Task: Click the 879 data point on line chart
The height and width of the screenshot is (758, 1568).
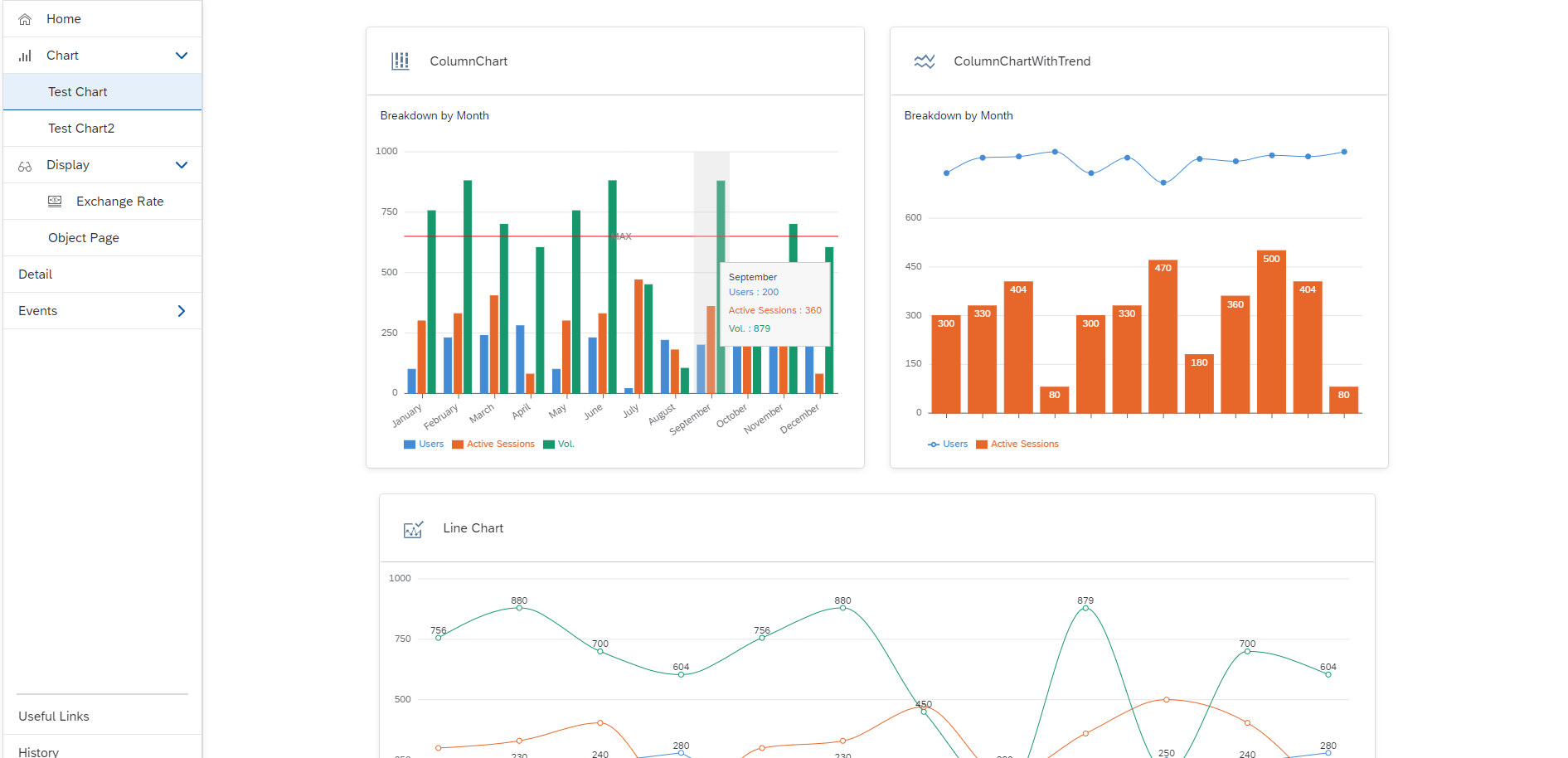Action: (x=1085, y=608)
